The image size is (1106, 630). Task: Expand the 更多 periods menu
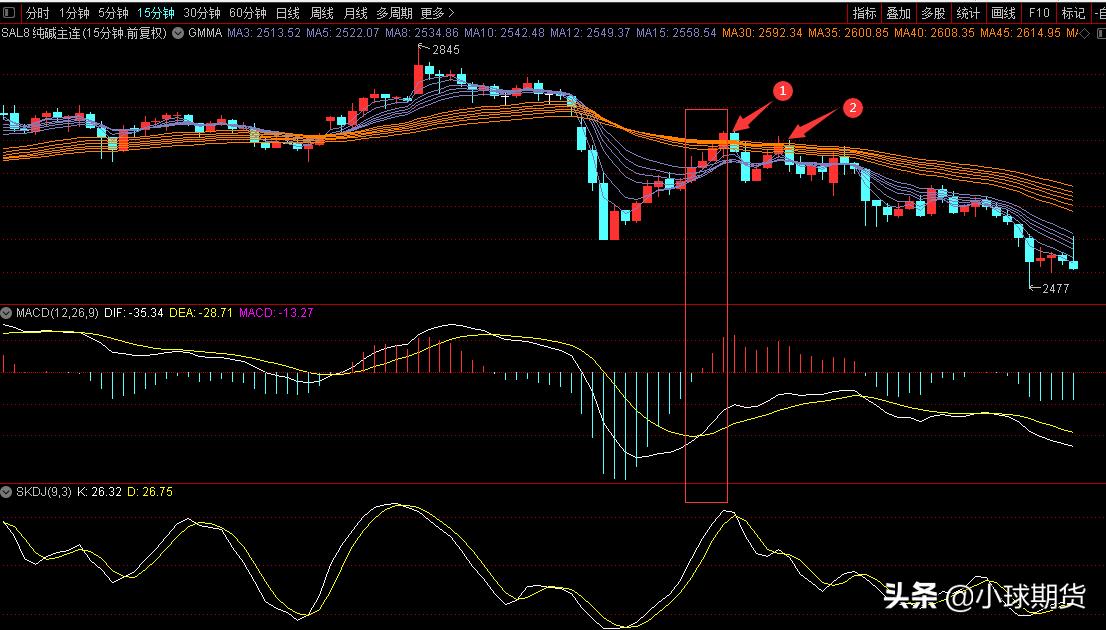point(437,13)
